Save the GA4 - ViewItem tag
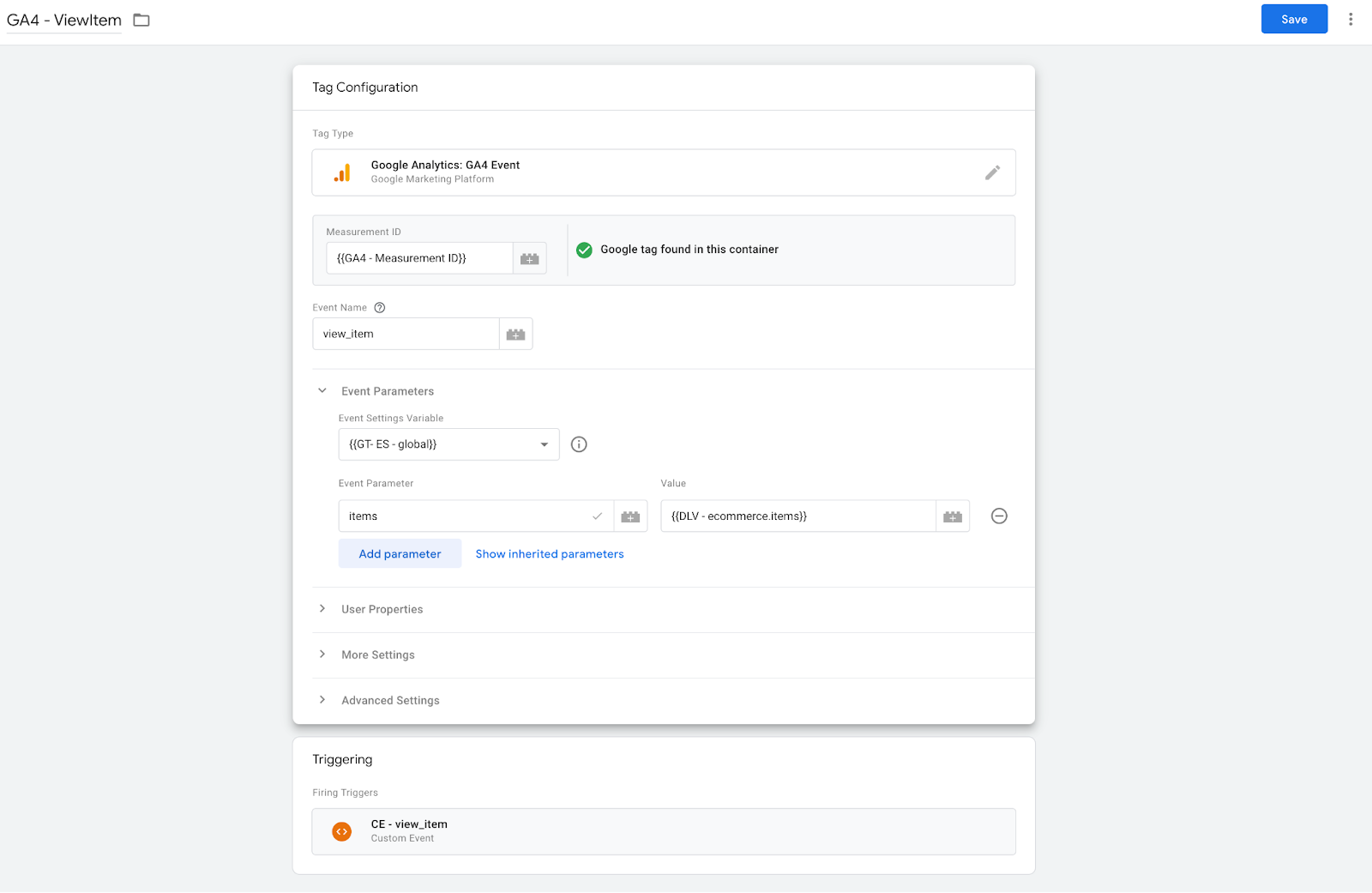Viewport: 1372px width, 893px height. (x=1293, y=18)
